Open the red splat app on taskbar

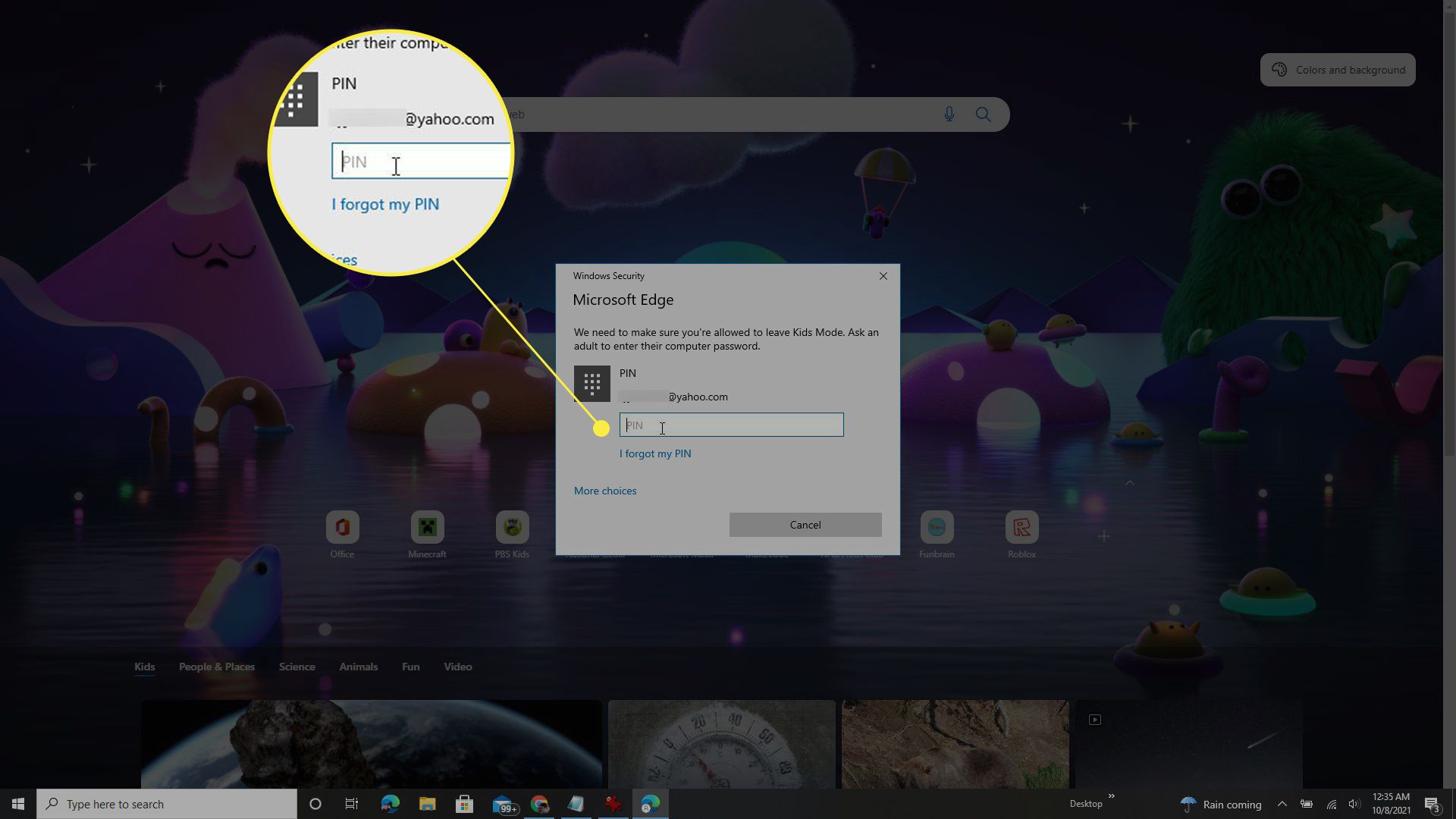point(613,804)
